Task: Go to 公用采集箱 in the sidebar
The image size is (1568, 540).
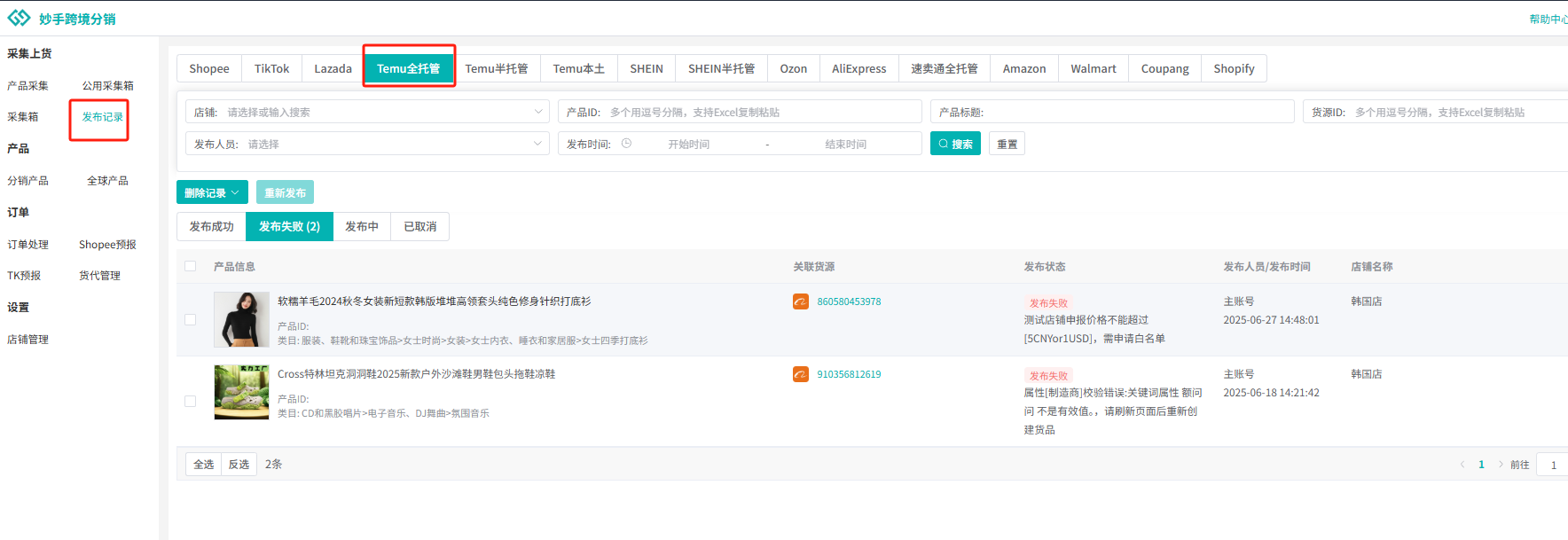Action: coord(108,85)
